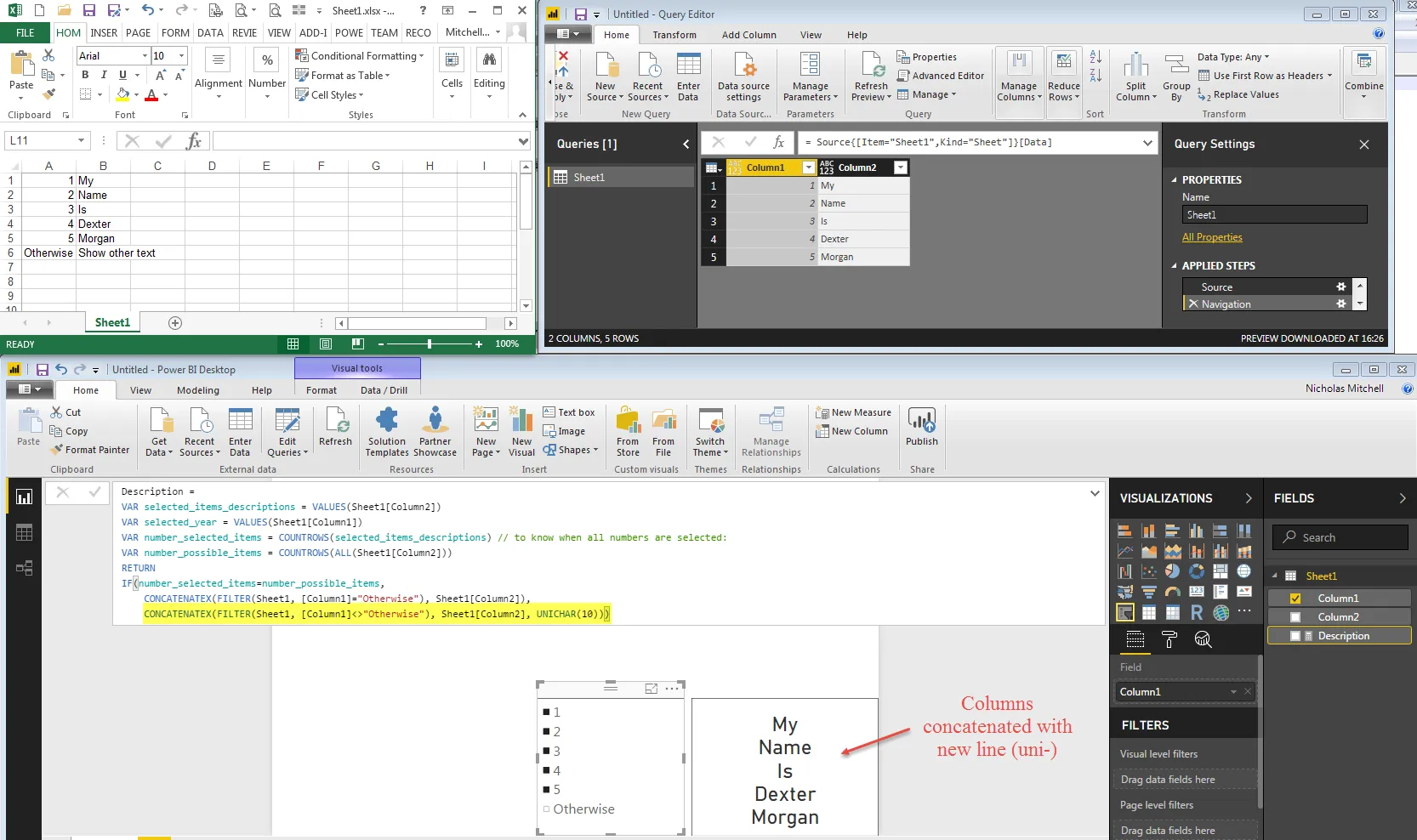This screenshot has height=840, width=1417.
Task: Open Data source settings in Query Editor
Action: click(743, 77)
